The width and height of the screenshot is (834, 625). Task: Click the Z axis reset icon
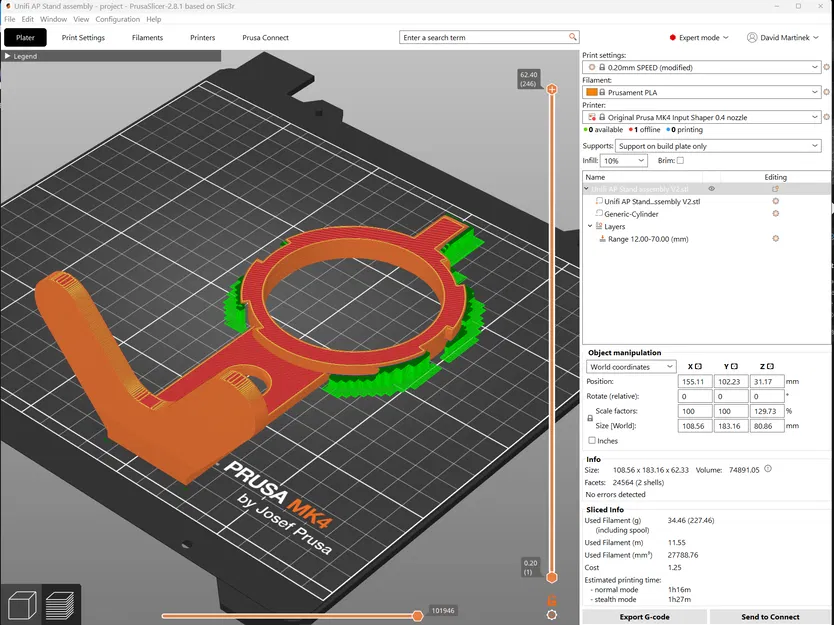coord(771,366)
